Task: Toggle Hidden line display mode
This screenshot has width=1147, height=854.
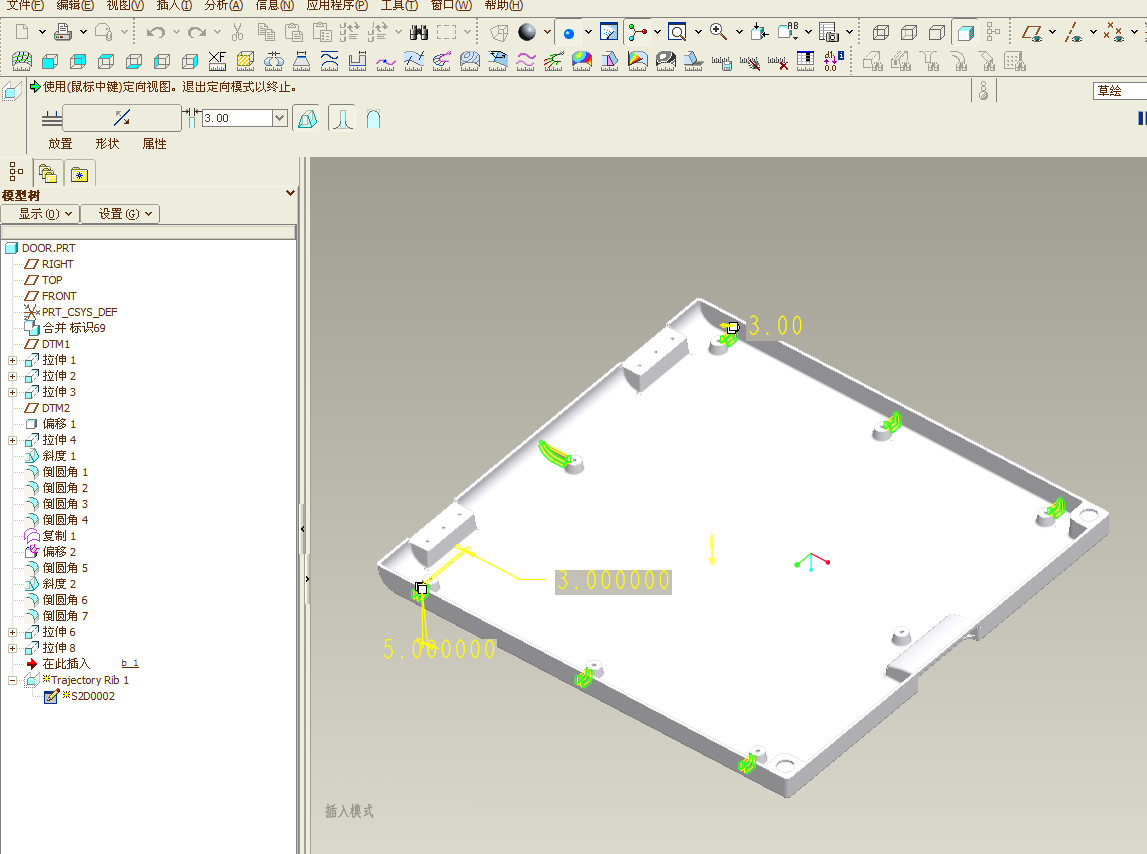Action: (909, 31)
